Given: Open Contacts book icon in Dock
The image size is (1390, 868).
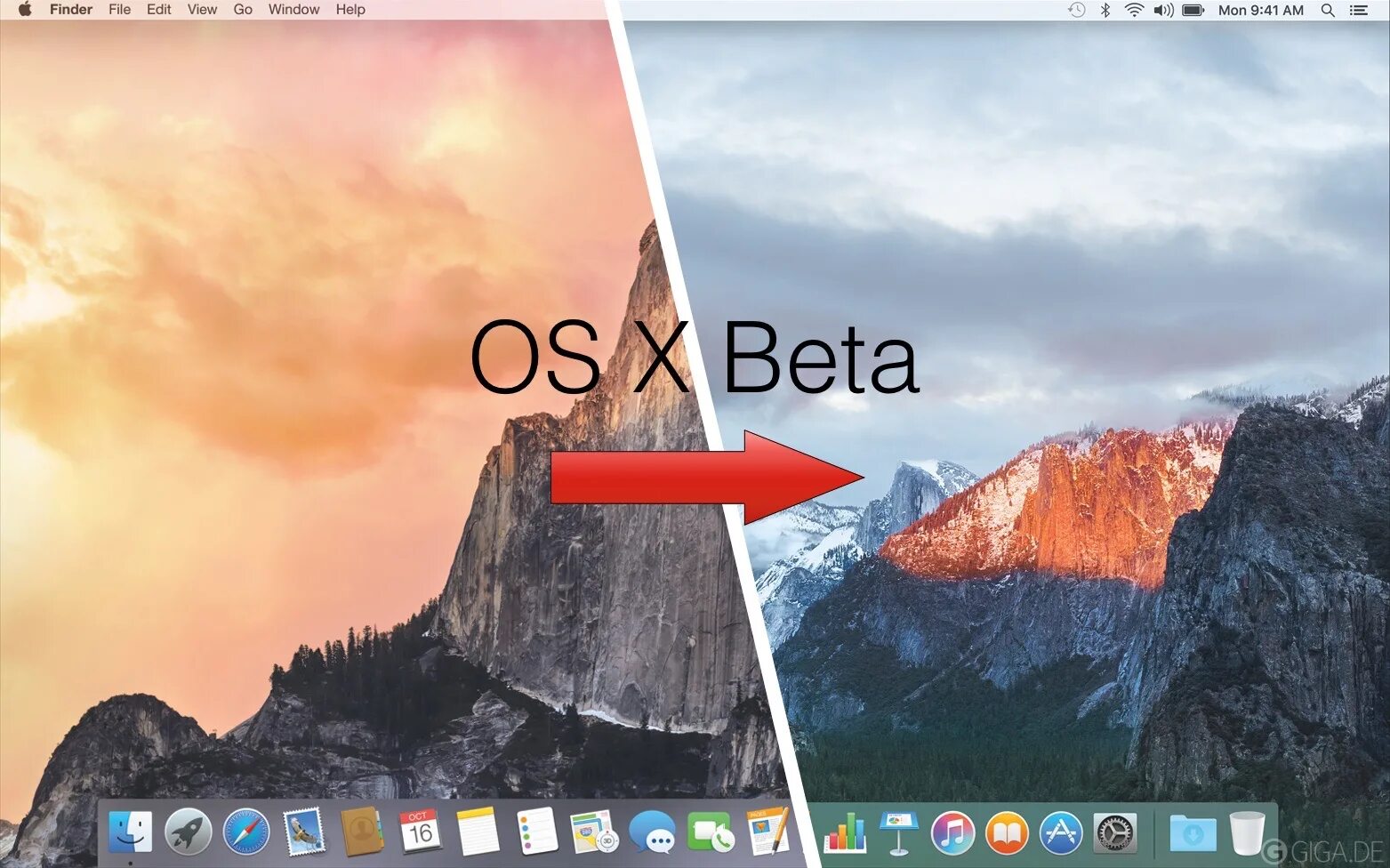Looking at the screenshot, I should pyautogui.click(x=362, y=833).
